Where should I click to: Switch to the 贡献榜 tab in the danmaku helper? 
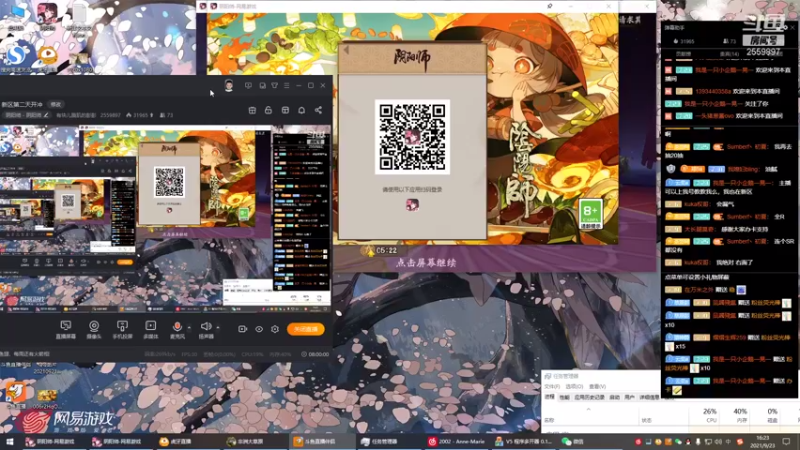(x=683, y=54)
